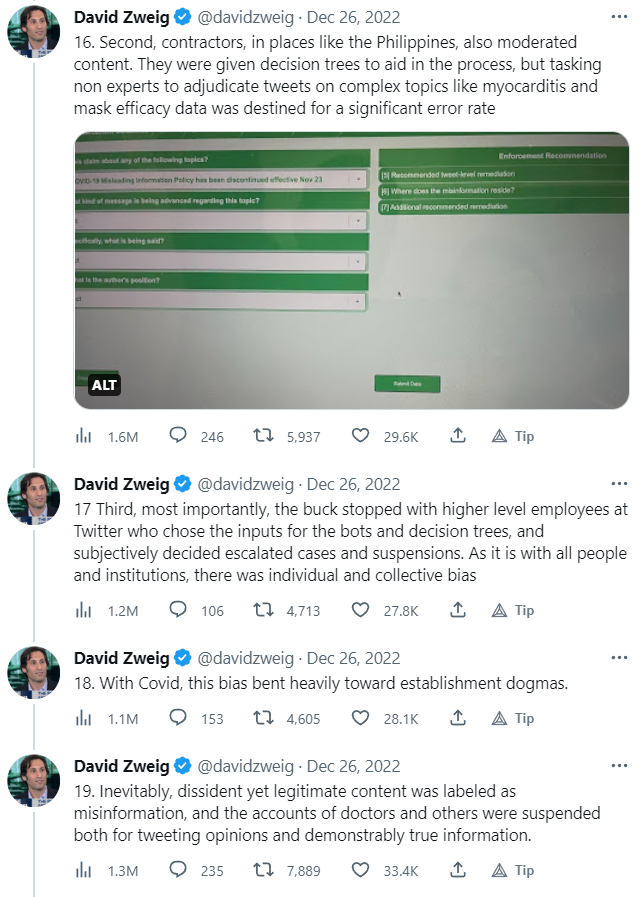Open @davidzweig handle on tweet 19
Viewport: 639px width, 897px height.
[x=245, y=766]
